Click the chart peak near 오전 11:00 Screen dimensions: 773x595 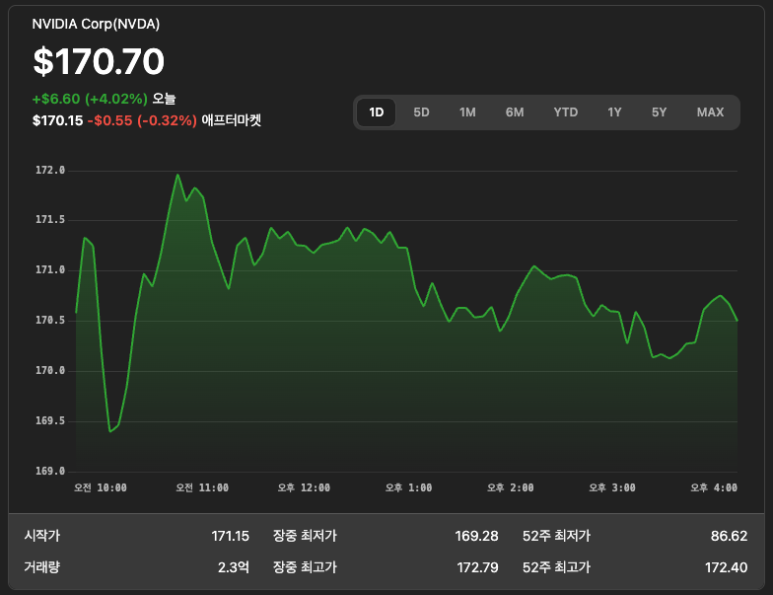pos(177,175)
